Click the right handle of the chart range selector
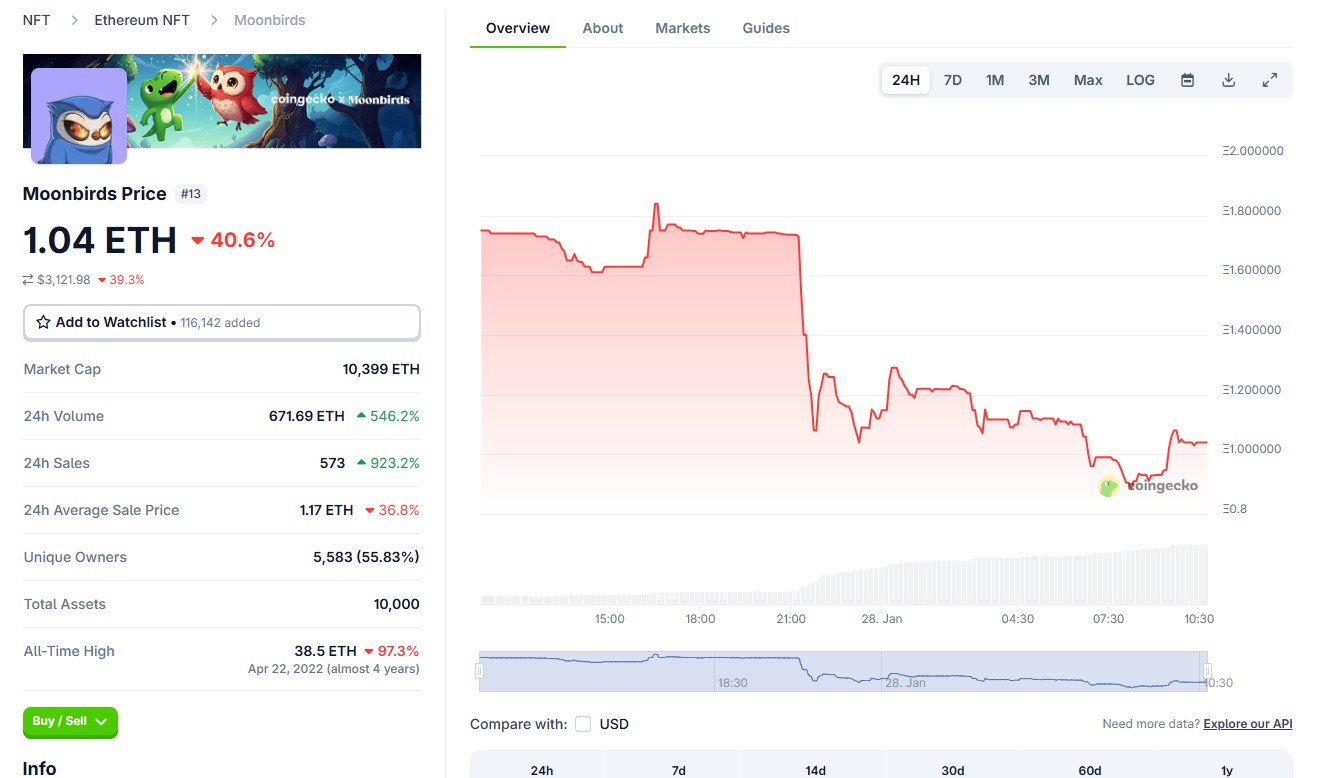The height and width of the screenshot is (778, 1339). pyautogui.click(x=1208, y=670)
